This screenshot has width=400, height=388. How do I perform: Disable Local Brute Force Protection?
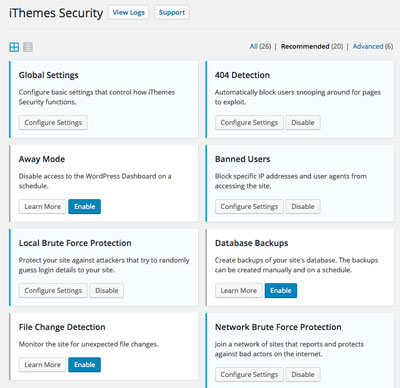coord(107,291)
